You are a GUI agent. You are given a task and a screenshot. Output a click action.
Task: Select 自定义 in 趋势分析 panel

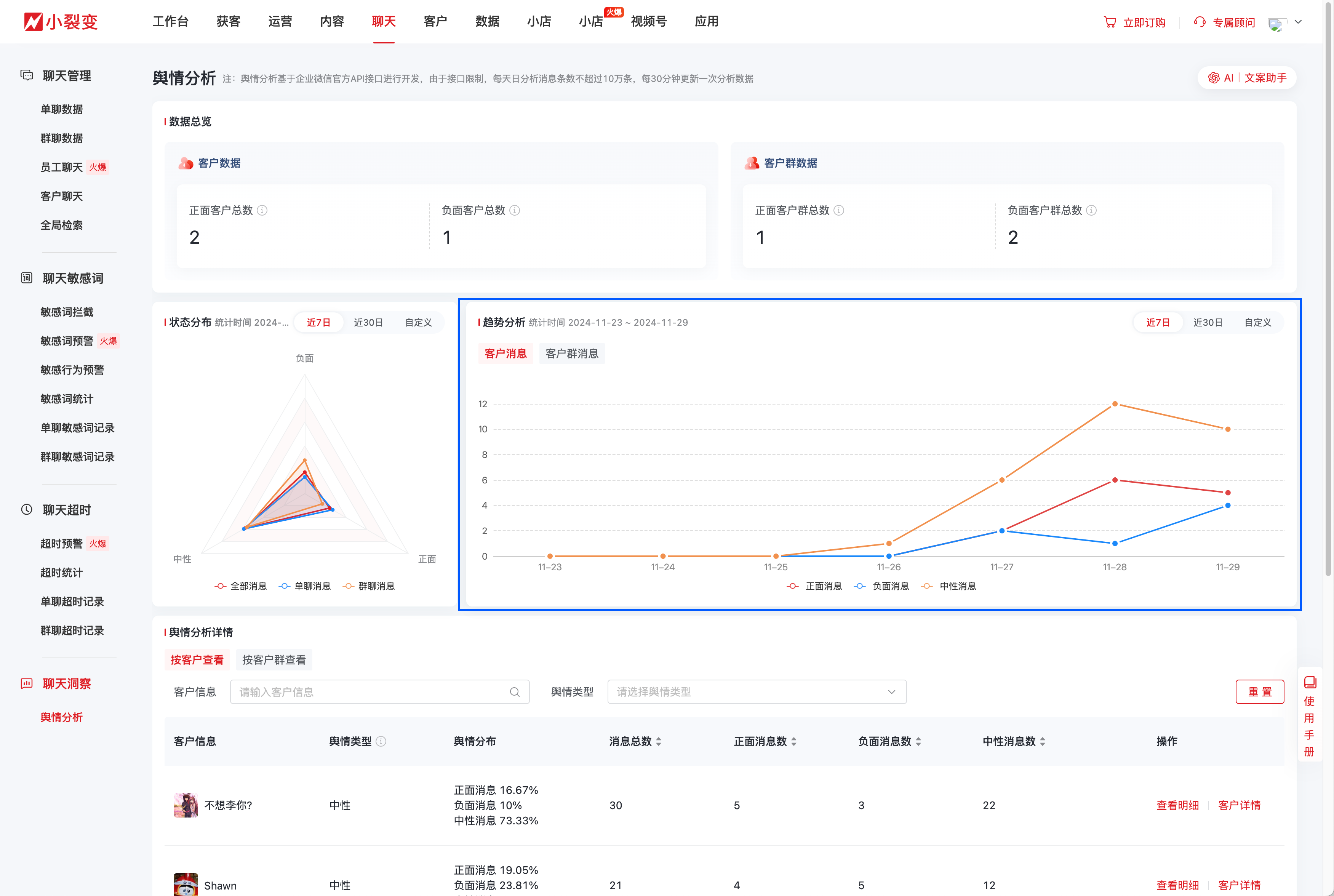(1258, 322)
